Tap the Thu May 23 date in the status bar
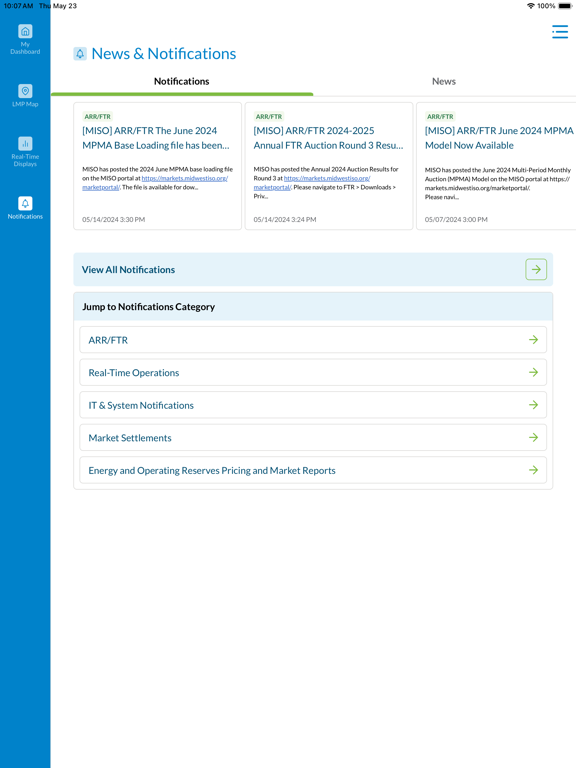This screenshot has height=768, width=576. click(58, 6)
